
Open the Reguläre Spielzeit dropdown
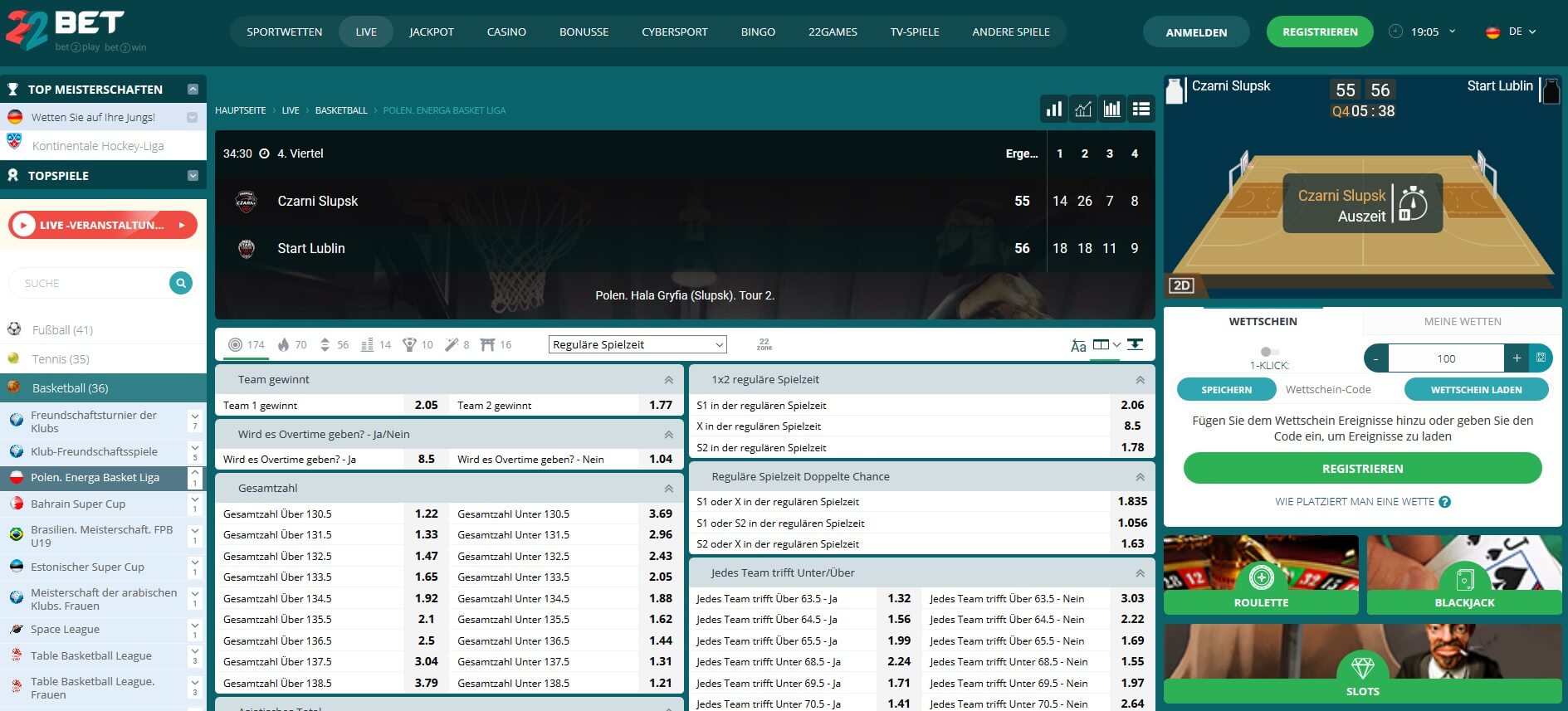pyautogui.click(x=637, y=344)
